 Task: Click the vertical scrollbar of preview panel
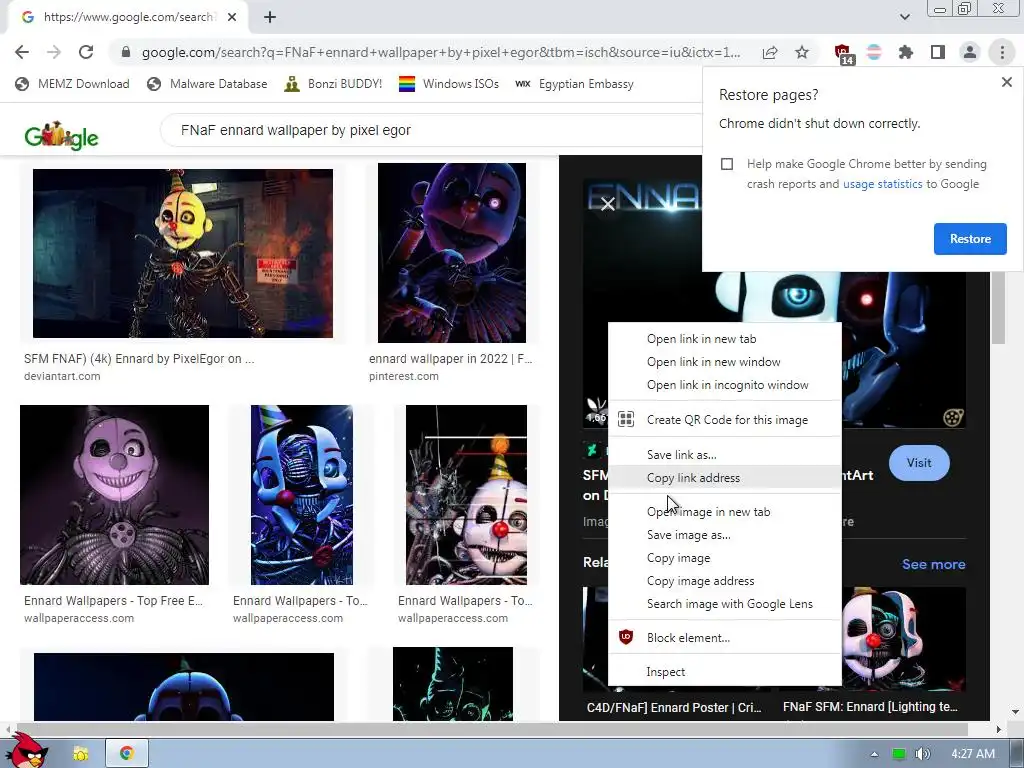[998, 307]
